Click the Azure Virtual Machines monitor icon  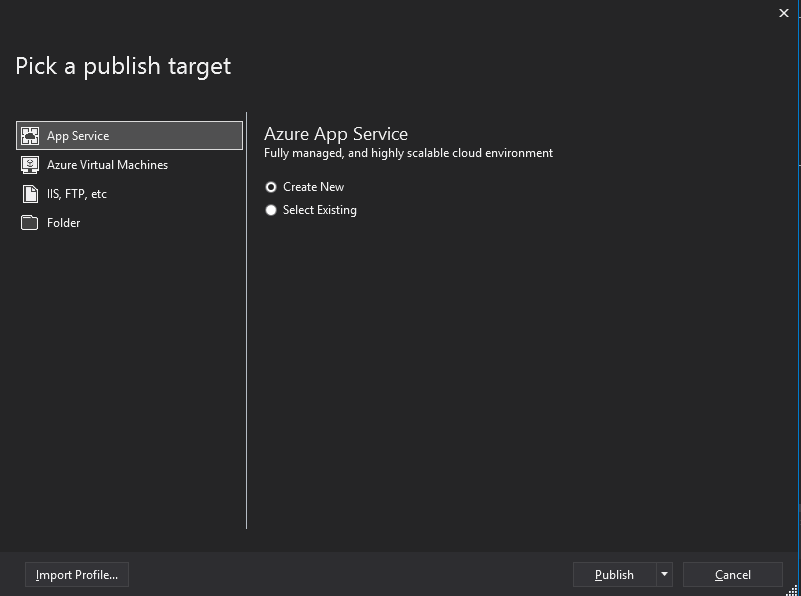[x=30, y=165]
